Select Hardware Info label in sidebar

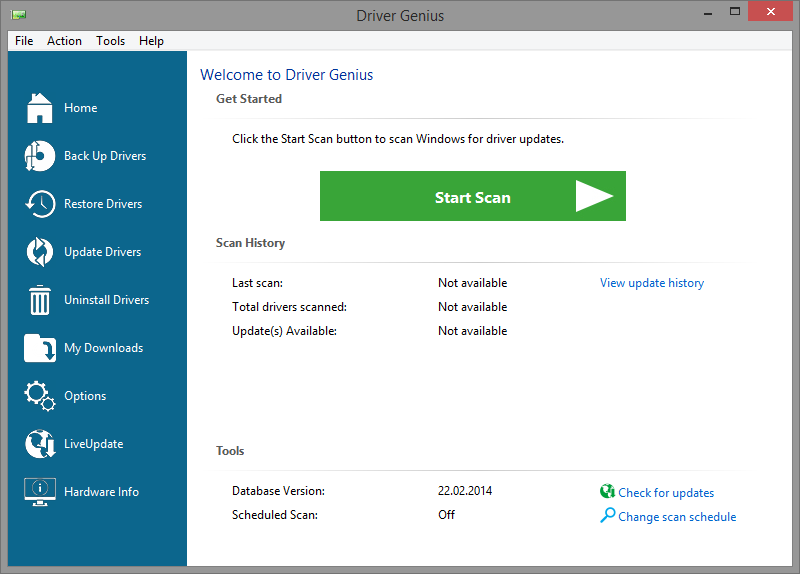(x=102, y=492)
